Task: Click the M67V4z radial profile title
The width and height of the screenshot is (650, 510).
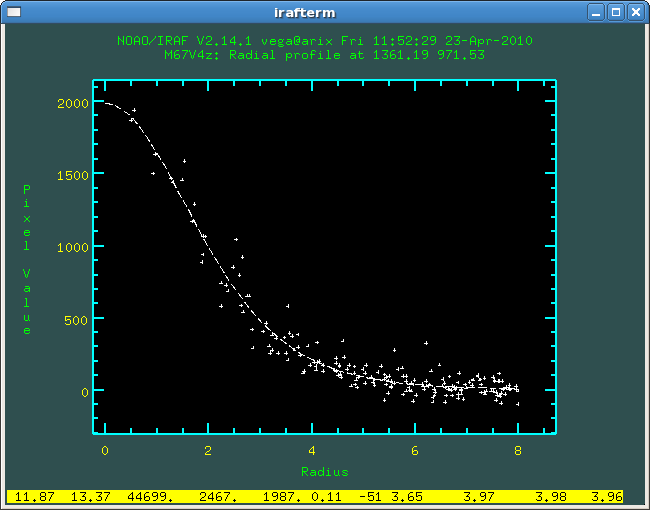Action: click(x=325, y=55)
